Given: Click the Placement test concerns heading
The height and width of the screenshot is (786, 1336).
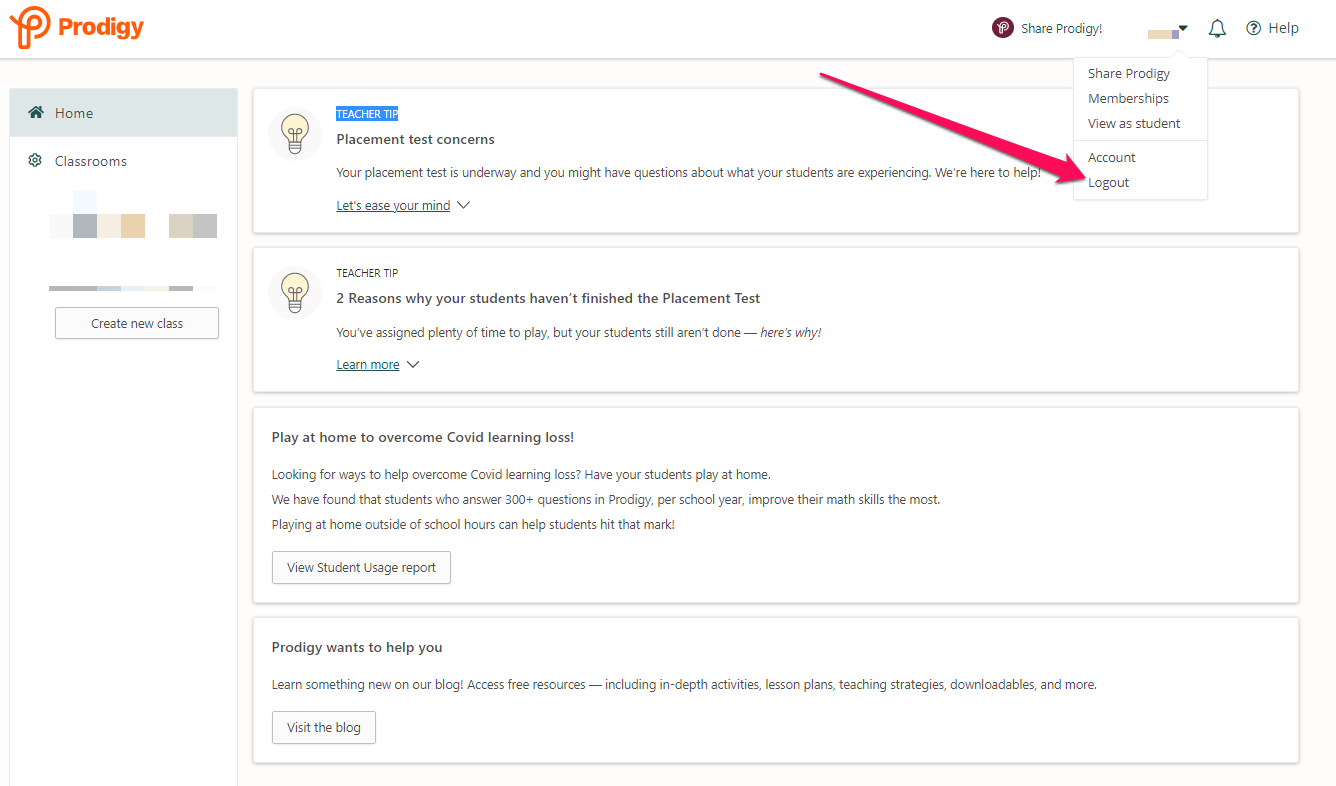Looking at the screenshot, I should click(x=415, y=139).
